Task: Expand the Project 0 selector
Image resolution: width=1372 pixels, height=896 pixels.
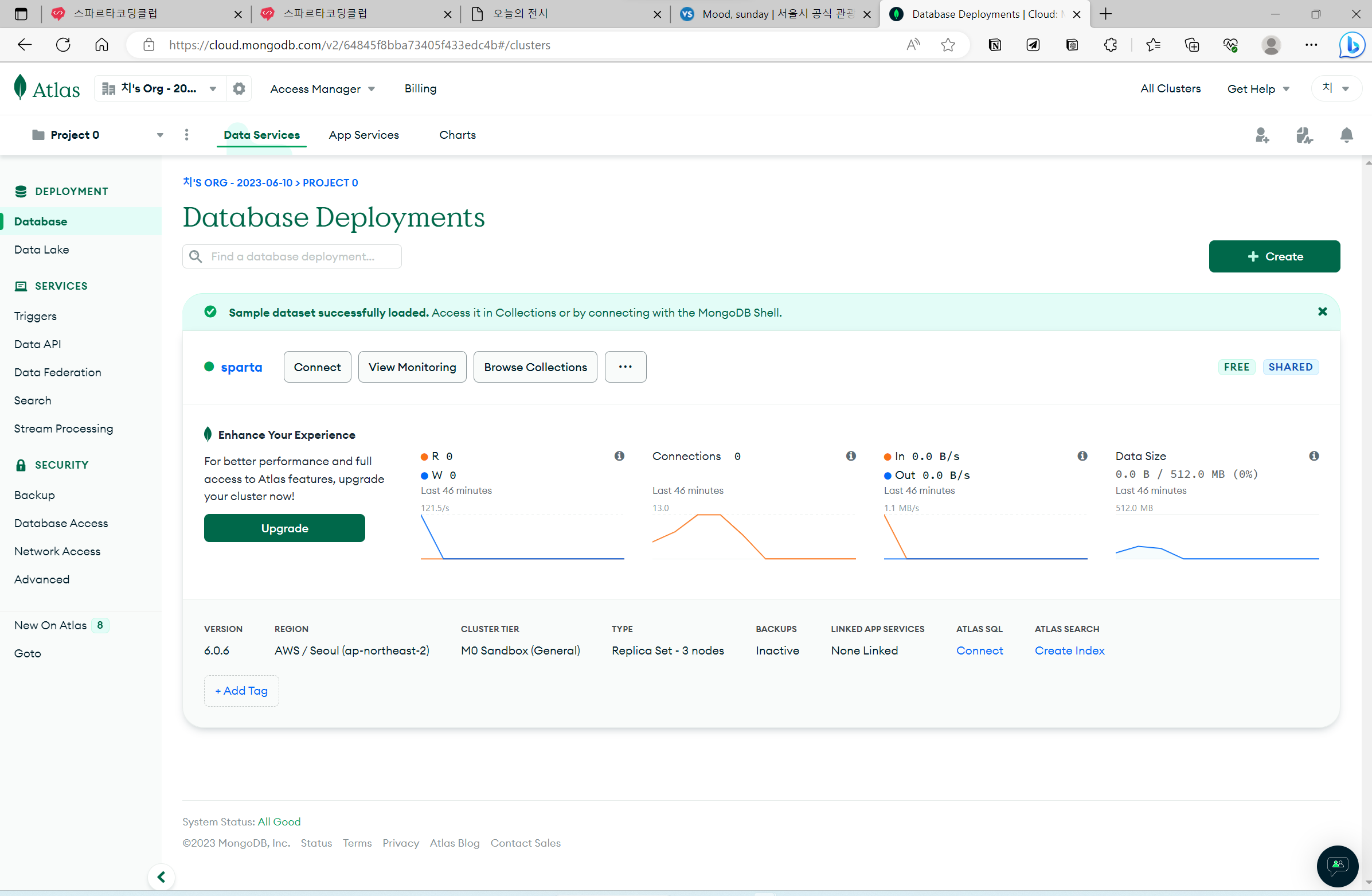Action: (x=97, y=135)
